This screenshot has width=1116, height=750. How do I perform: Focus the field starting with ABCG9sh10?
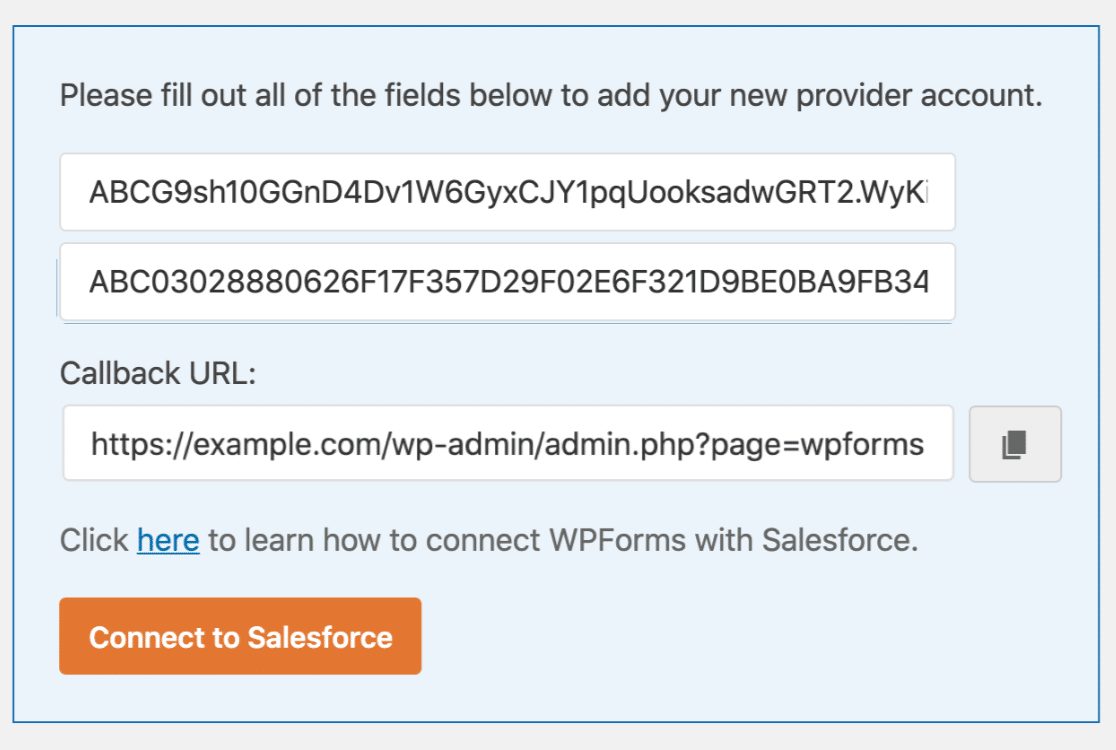tap(507, 192)
